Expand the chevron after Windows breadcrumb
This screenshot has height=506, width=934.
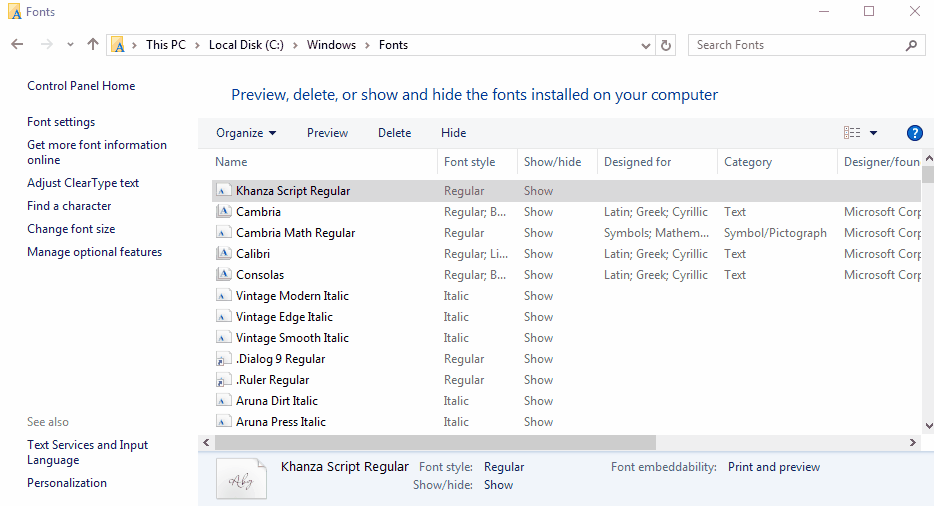[367, 45]
